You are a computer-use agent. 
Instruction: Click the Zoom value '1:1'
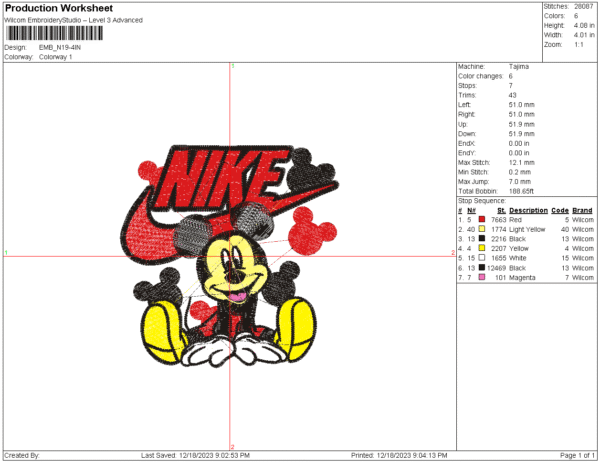(x=579, y=45)
